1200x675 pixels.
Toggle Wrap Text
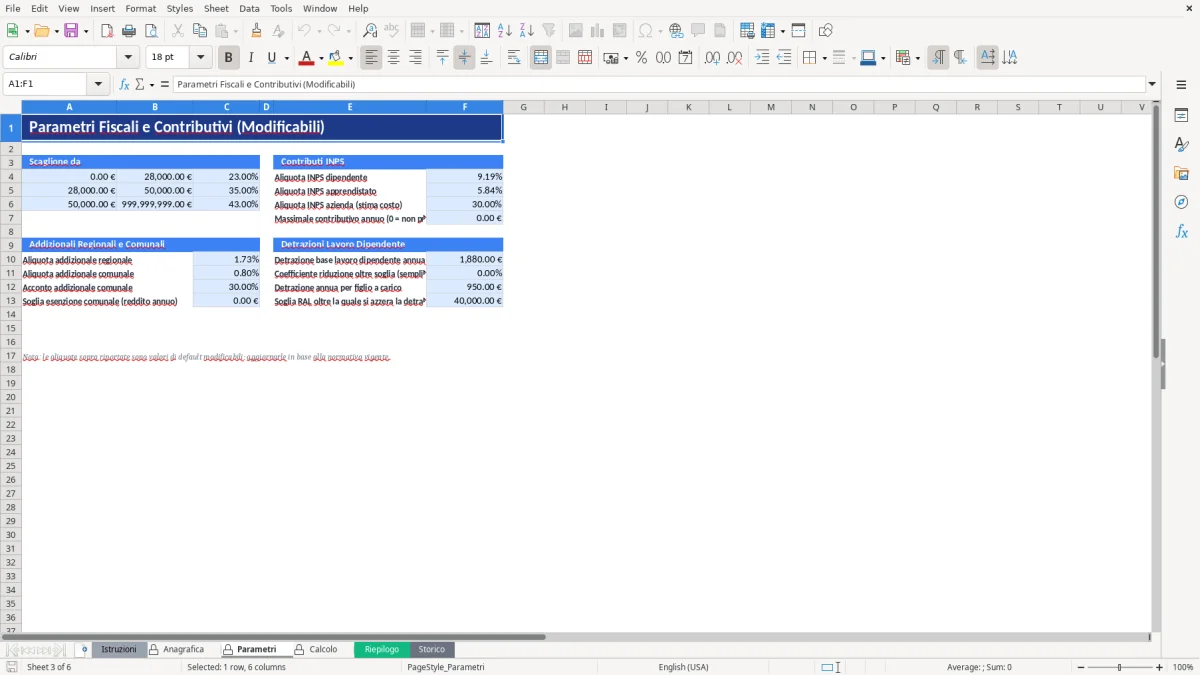[x=514, y=58]
